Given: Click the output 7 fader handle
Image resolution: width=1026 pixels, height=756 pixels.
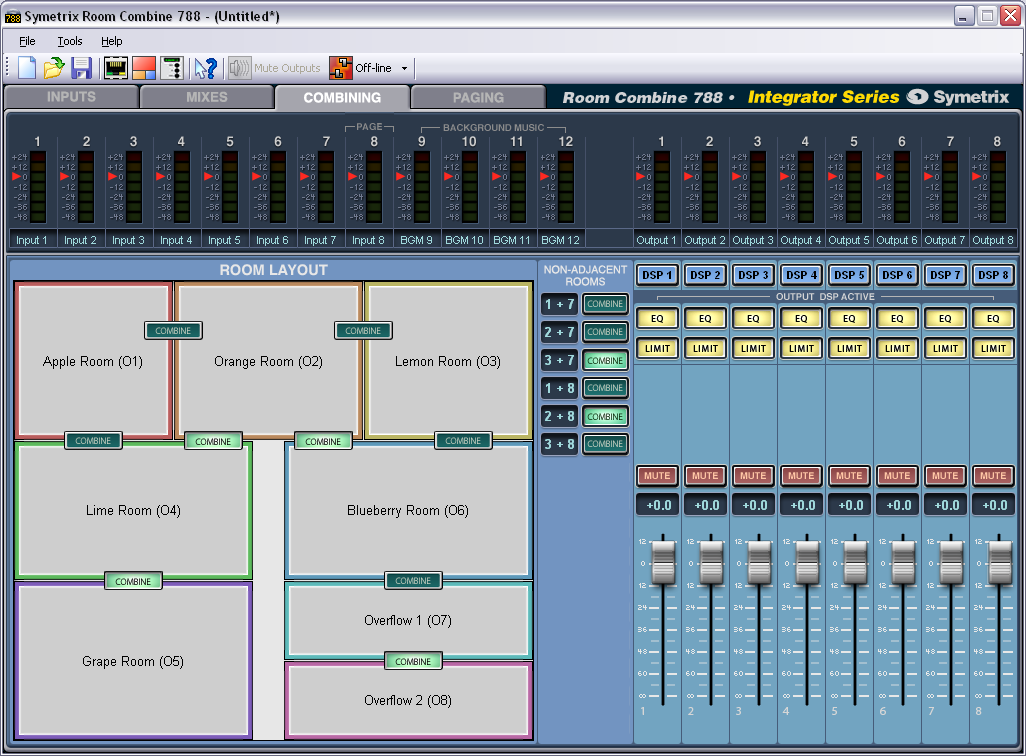Looking at the screenshot, I should [x=951, y=562].
